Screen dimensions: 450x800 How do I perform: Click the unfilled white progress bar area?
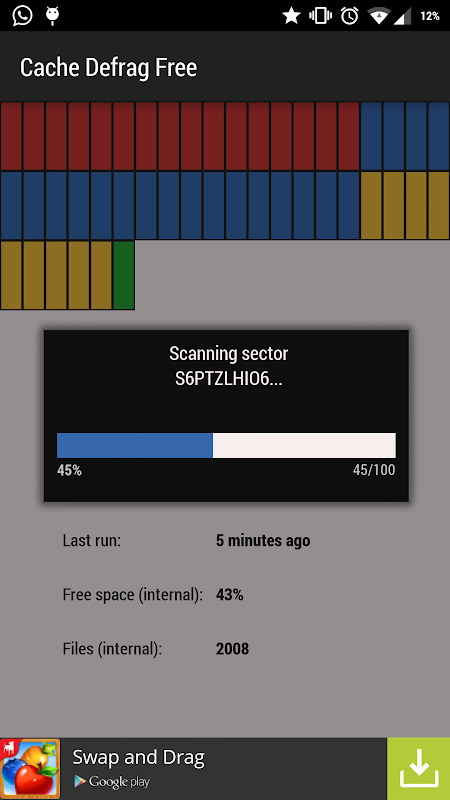(x=304, y=445)
